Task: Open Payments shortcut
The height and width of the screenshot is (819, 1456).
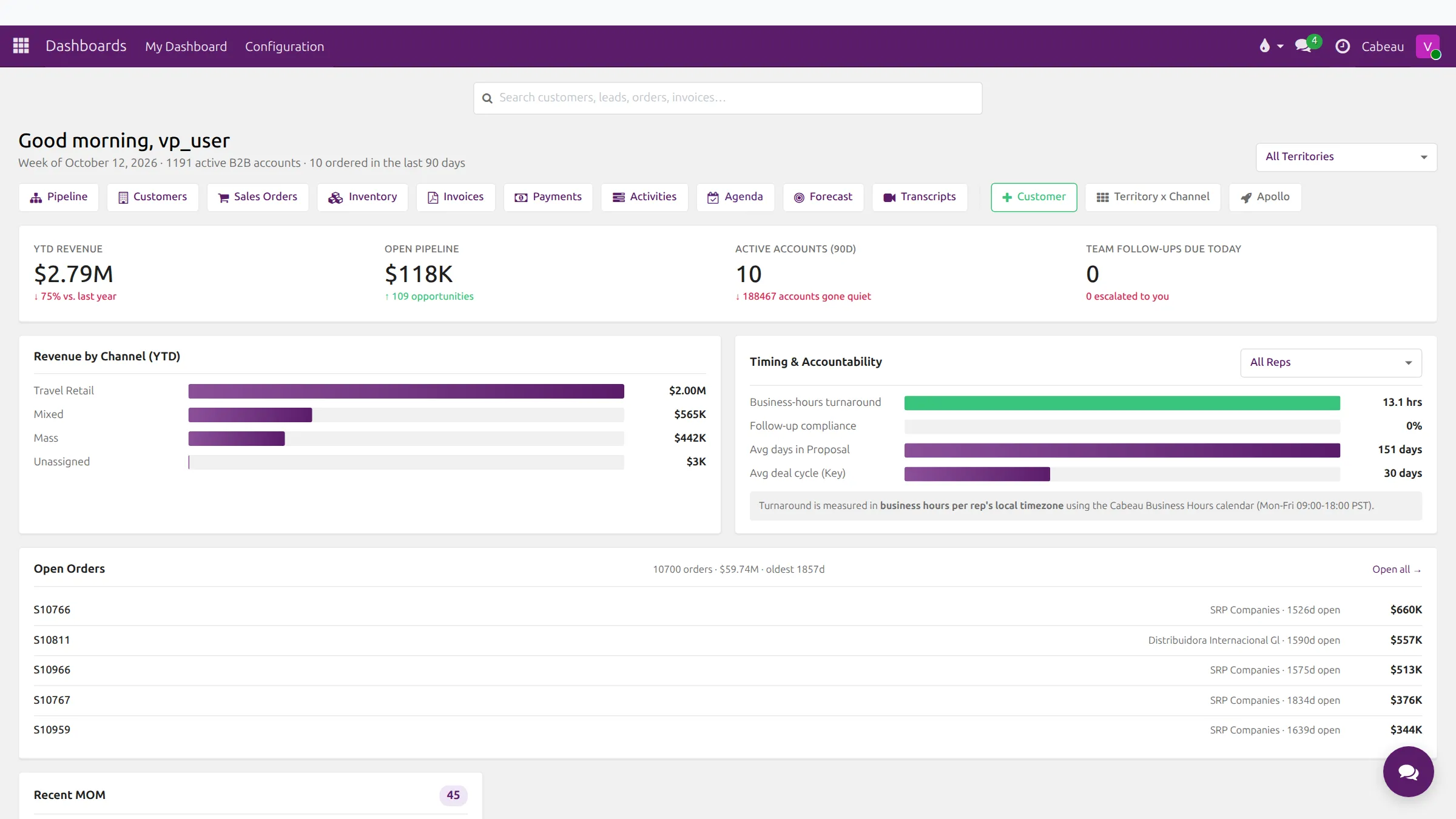Action: pyautogui.click(x=548, y=197)
